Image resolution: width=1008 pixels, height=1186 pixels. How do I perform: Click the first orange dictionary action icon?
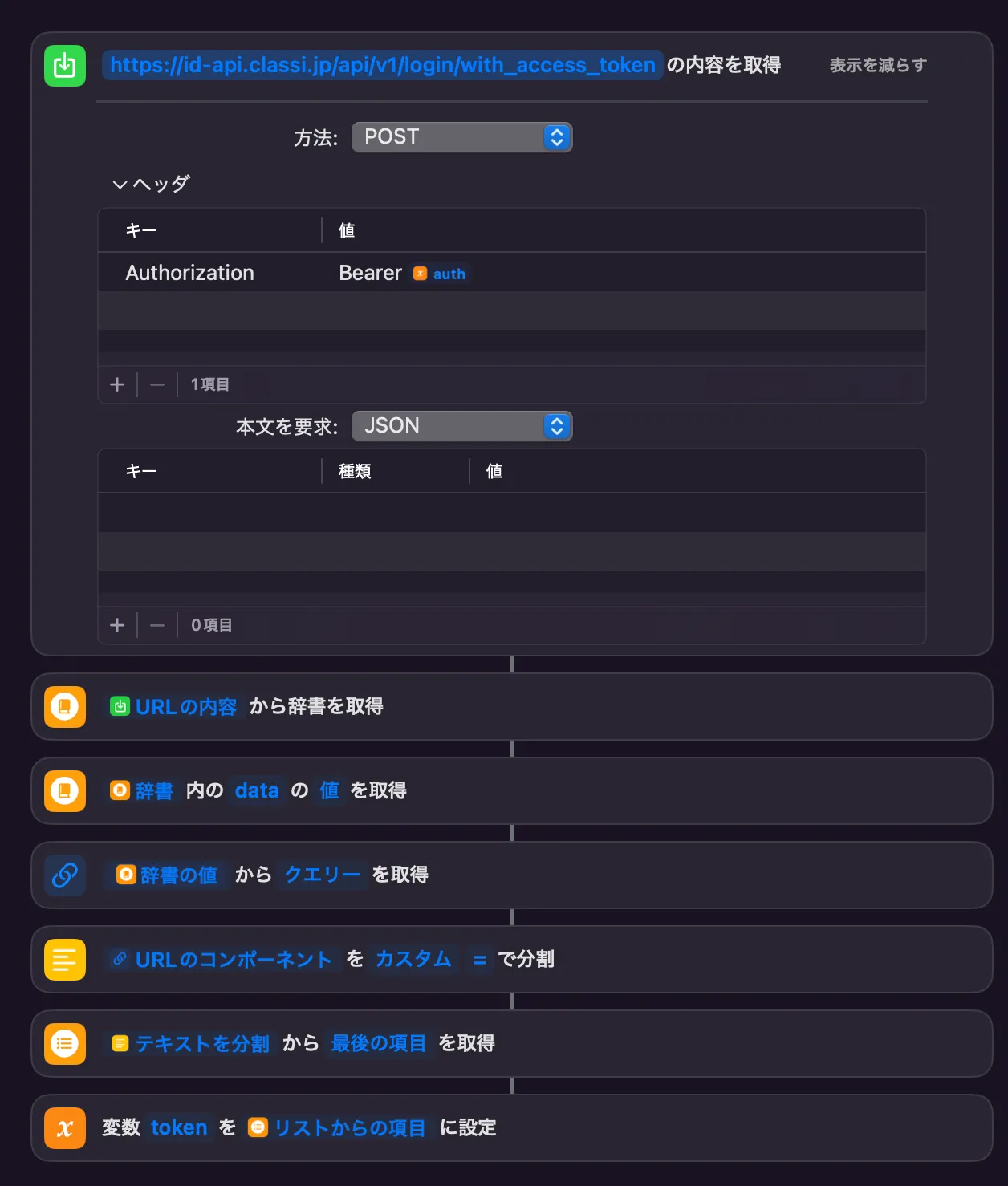pyautogui.click(x=65, y=707)
